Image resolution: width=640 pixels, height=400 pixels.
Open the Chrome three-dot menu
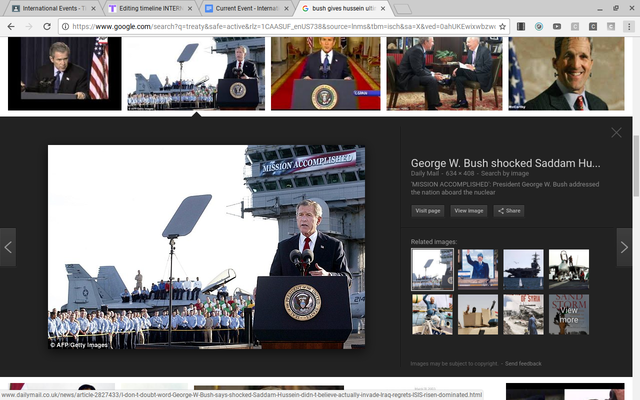pos(629,27)
